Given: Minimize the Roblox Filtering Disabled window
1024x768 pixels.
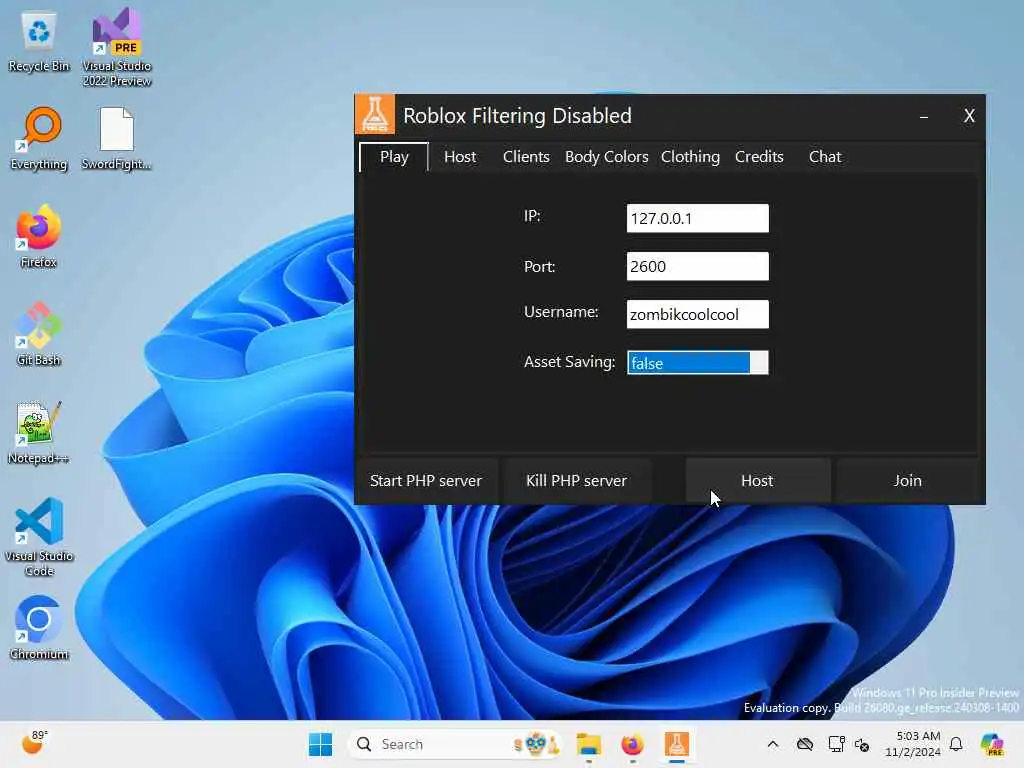Looking at the screenshot, I should (x=923, y=116).
